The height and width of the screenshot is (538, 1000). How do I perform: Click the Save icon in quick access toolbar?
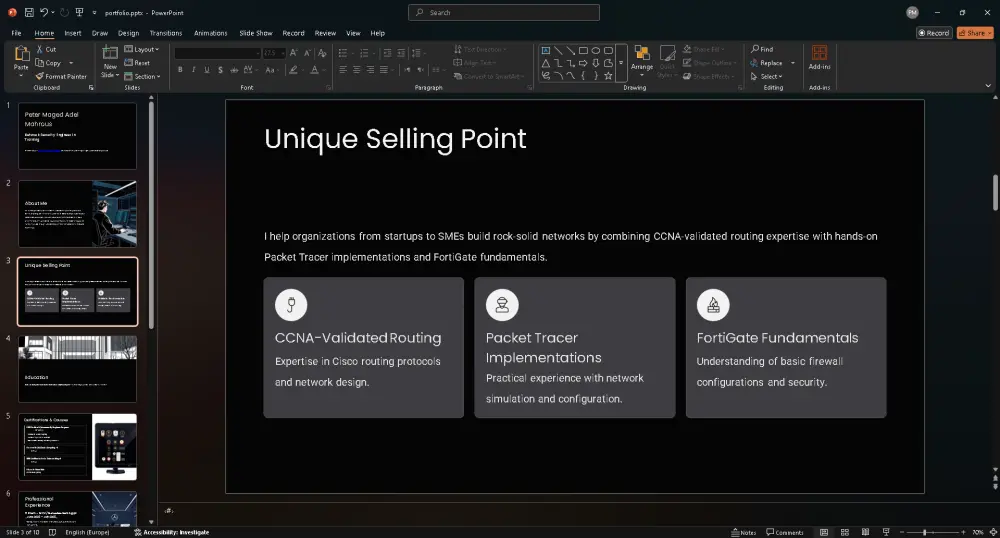[x=29, y=12]
